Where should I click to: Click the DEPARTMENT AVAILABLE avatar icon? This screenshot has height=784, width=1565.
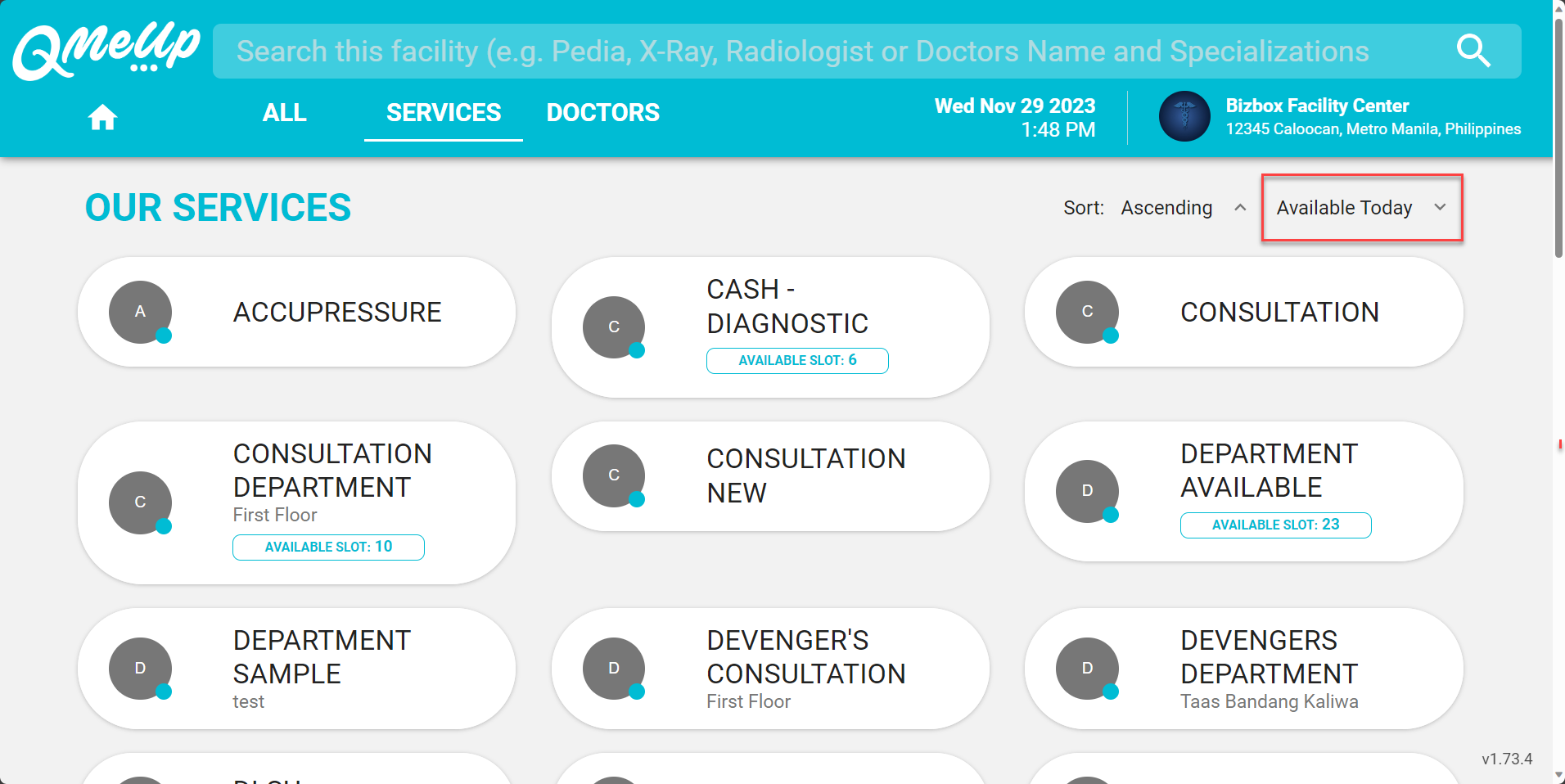point(1087,491)
